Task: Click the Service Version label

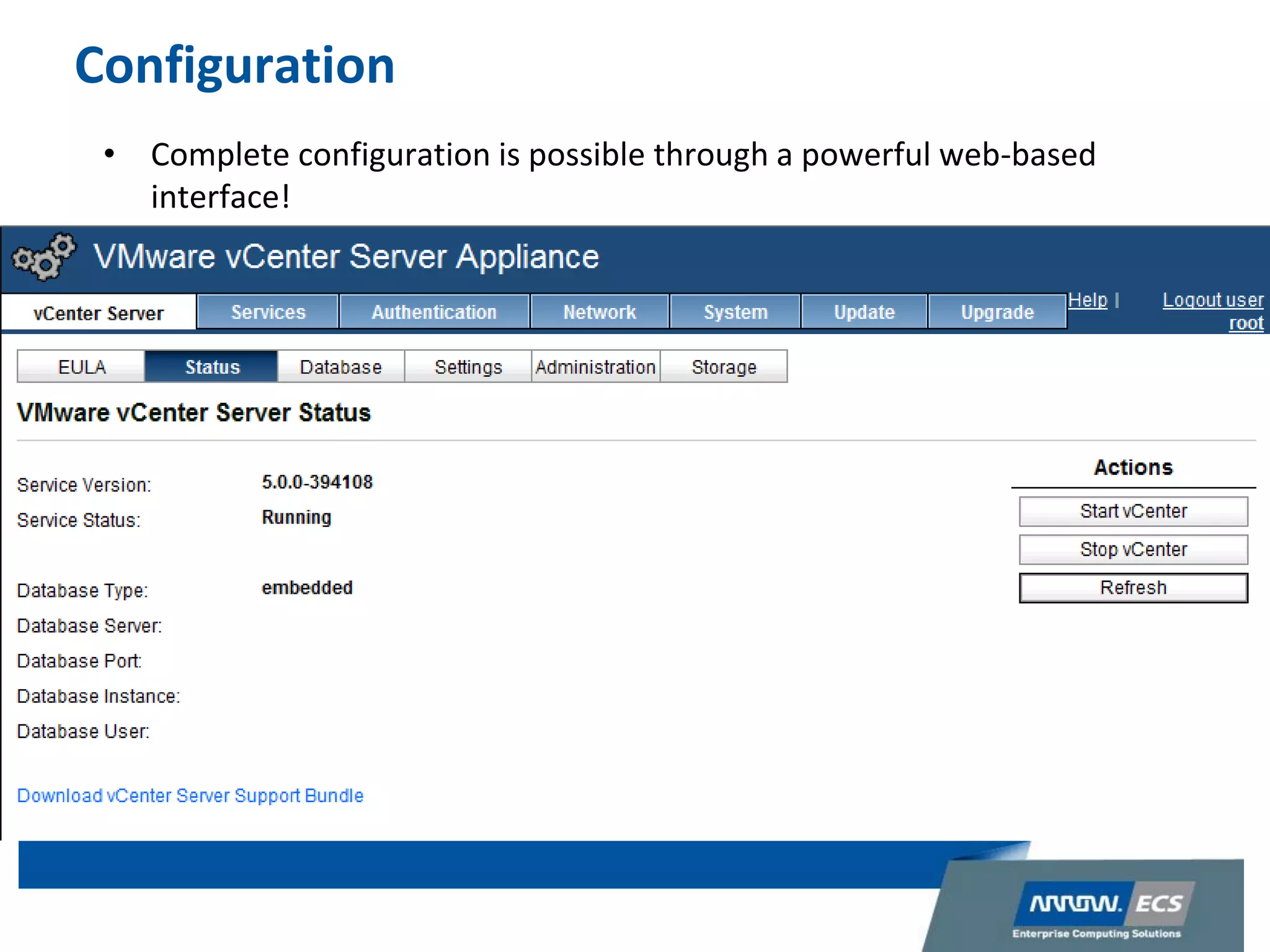Action: pos(84,485)
